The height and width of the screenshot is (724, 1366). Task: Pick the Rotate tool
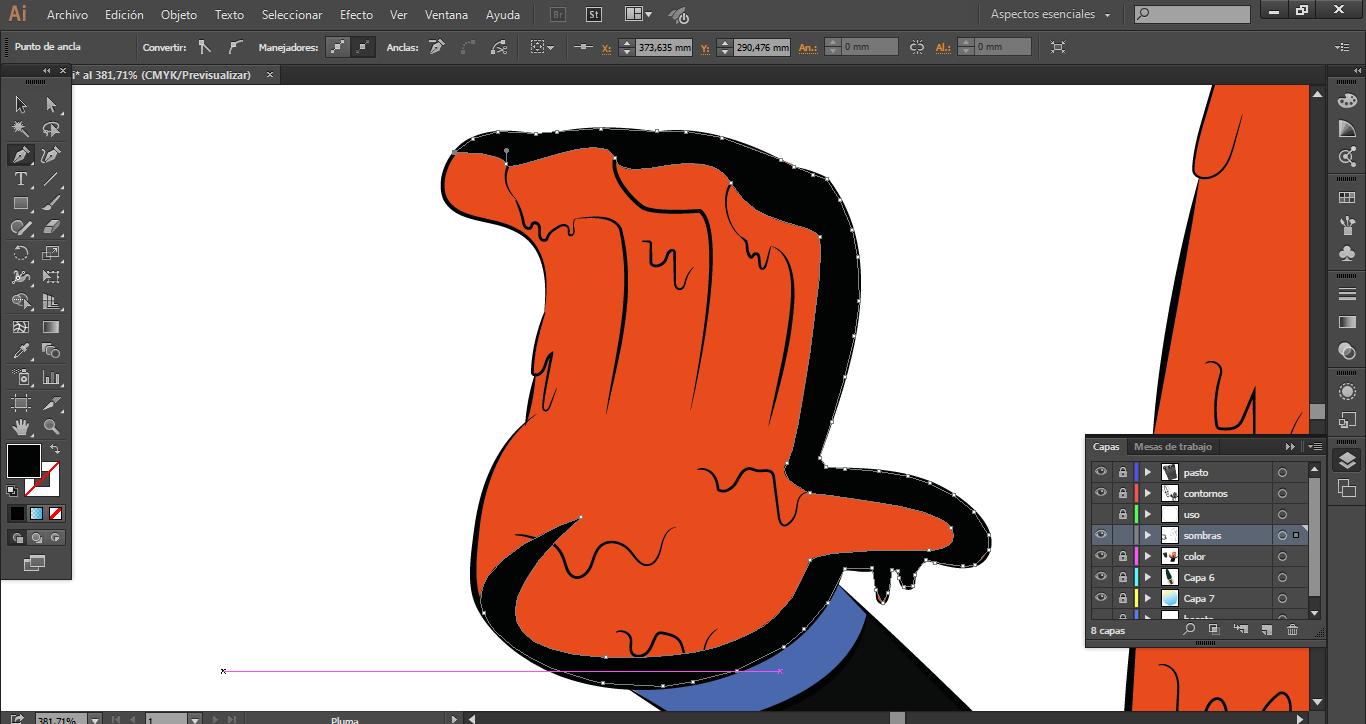tap(21, 253)
